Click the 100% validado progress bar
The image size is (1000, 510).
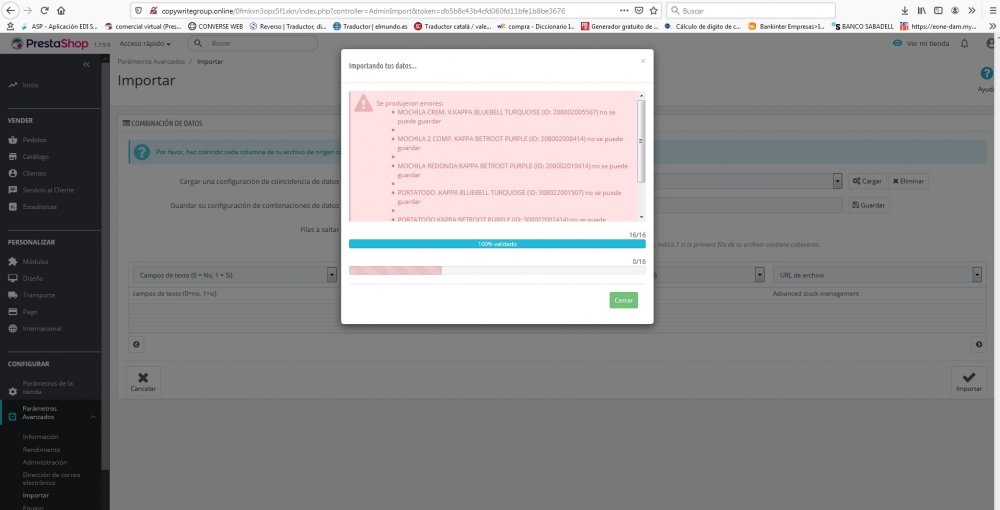497,244
